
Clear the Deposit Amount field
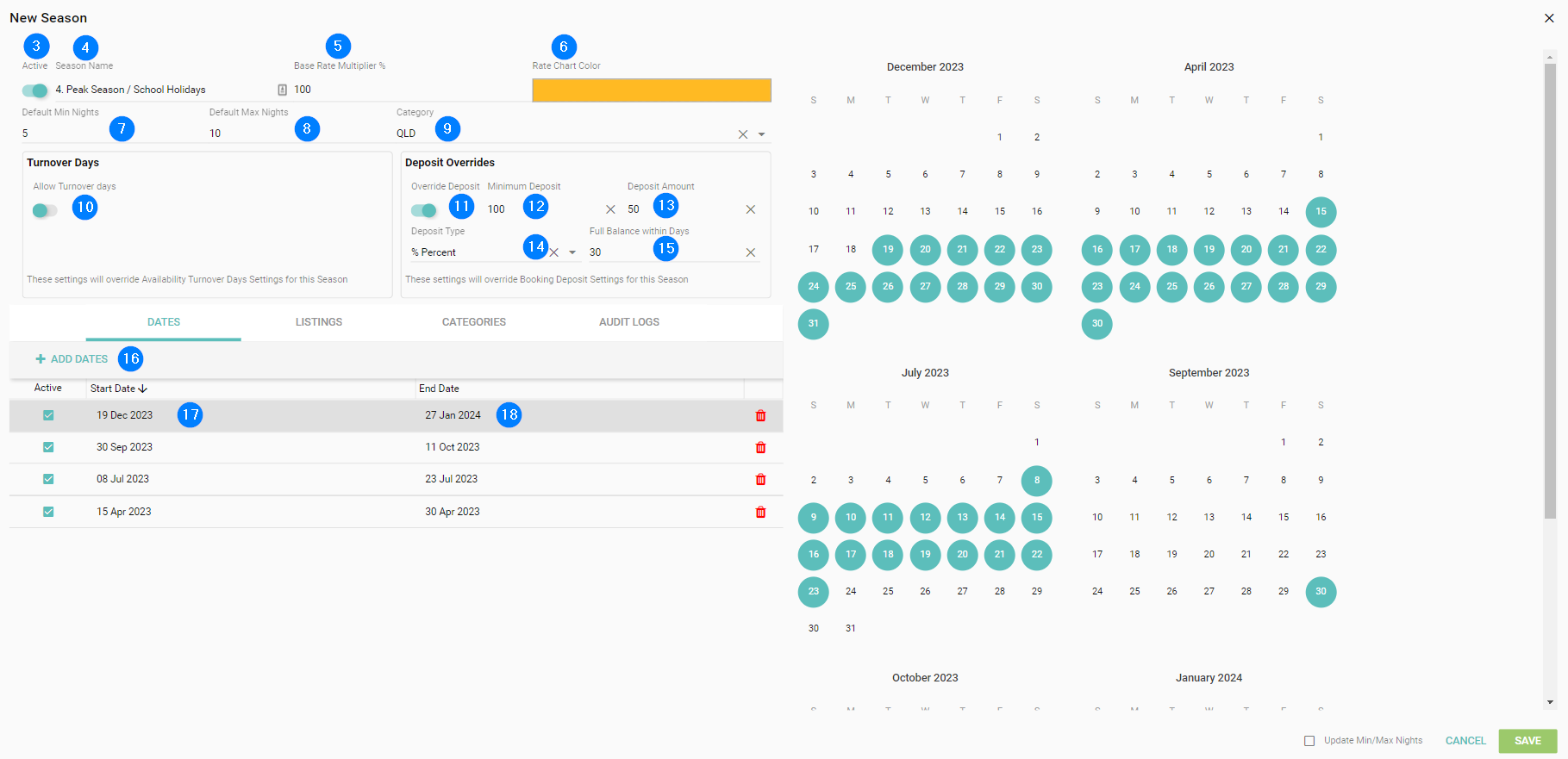pos(751,209)
